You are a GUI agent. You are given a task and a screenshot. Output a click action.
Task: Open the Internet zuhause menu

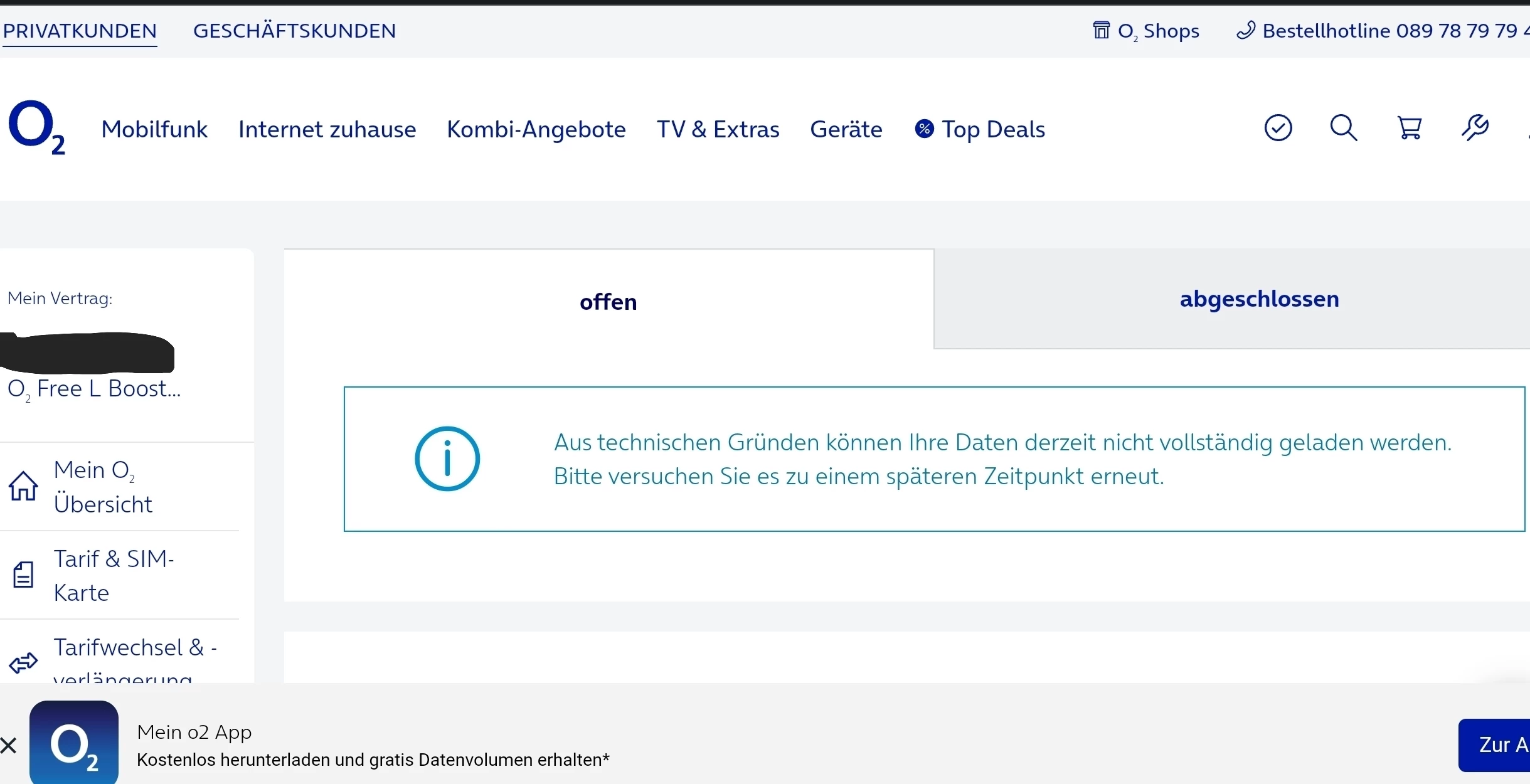pyautogui.click(x=327, y=129)
